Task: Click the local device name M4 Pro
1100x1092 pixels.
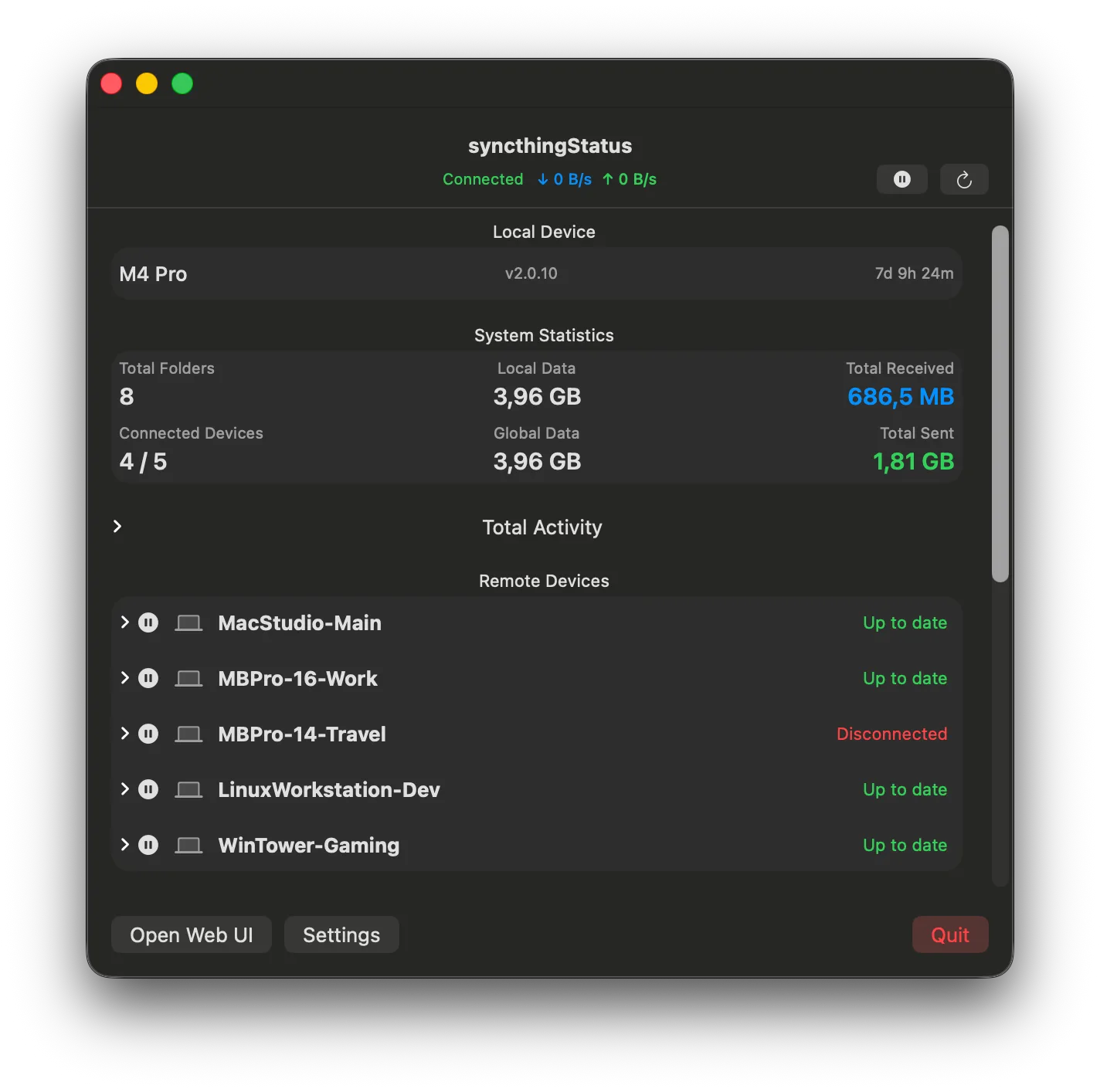Action: (153, 274)
